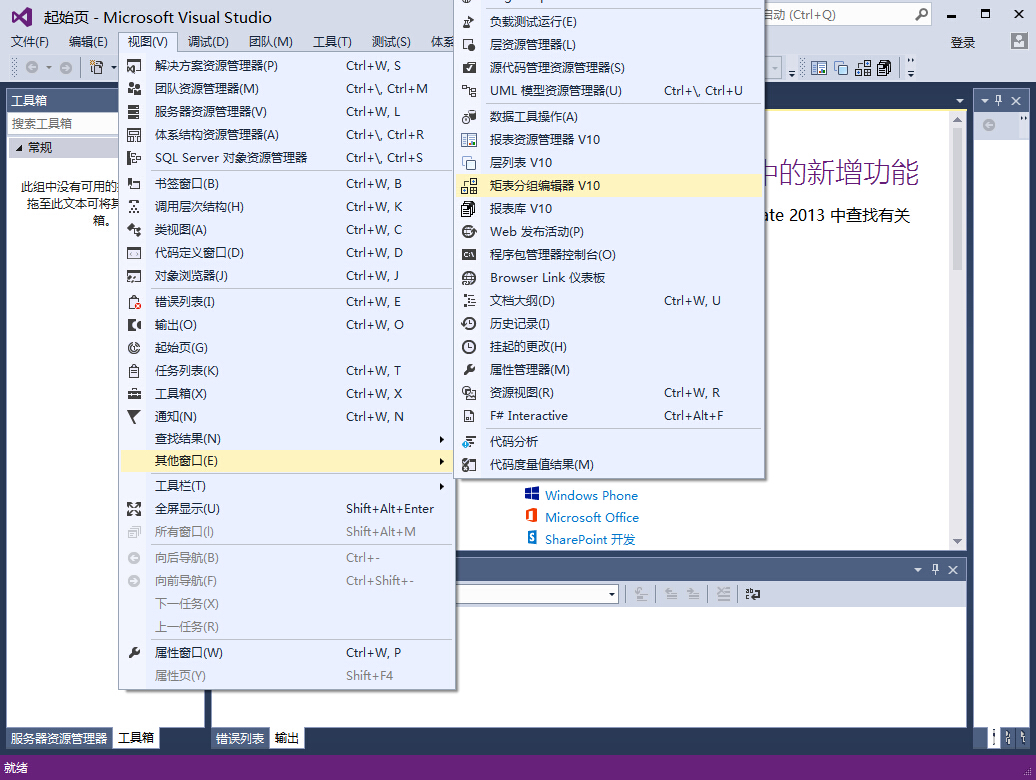The image size is (1036, 780).
Task: Click the task list icon beside 任务列表(K)
Action: [134, 371]
